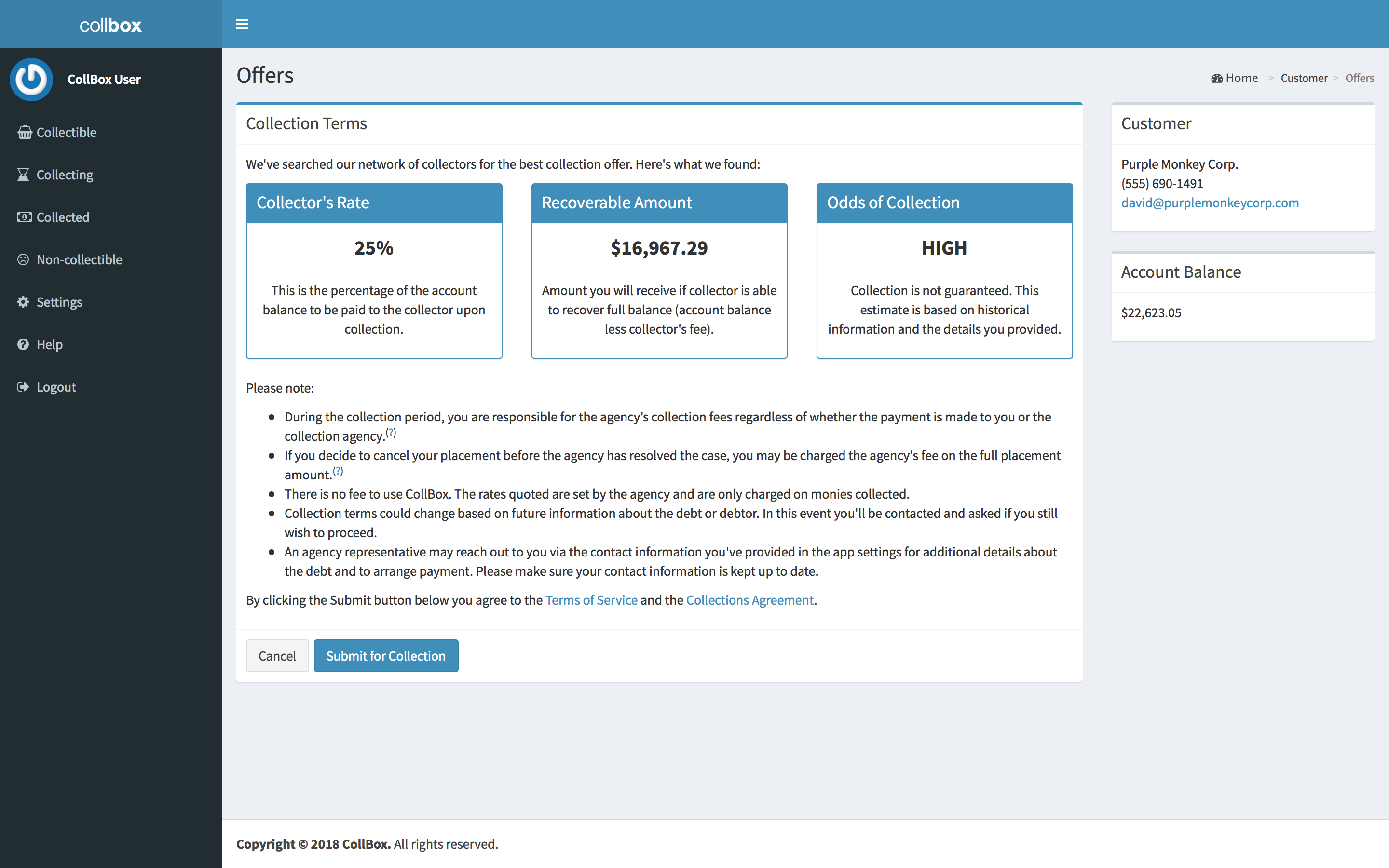Open the Collections Agreement link
Viewport: 1389px width, 868px height.
point(749,600)
